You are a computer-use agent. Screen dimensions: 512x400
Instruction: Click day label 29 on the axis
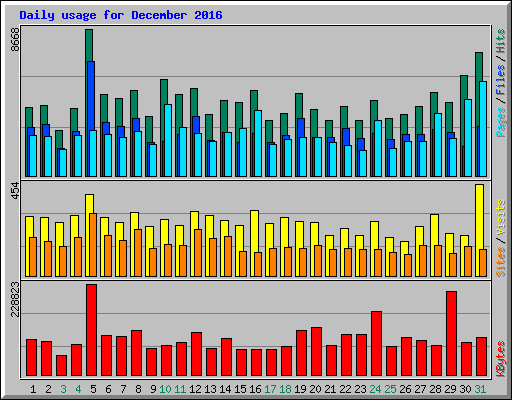pos(450,389)
